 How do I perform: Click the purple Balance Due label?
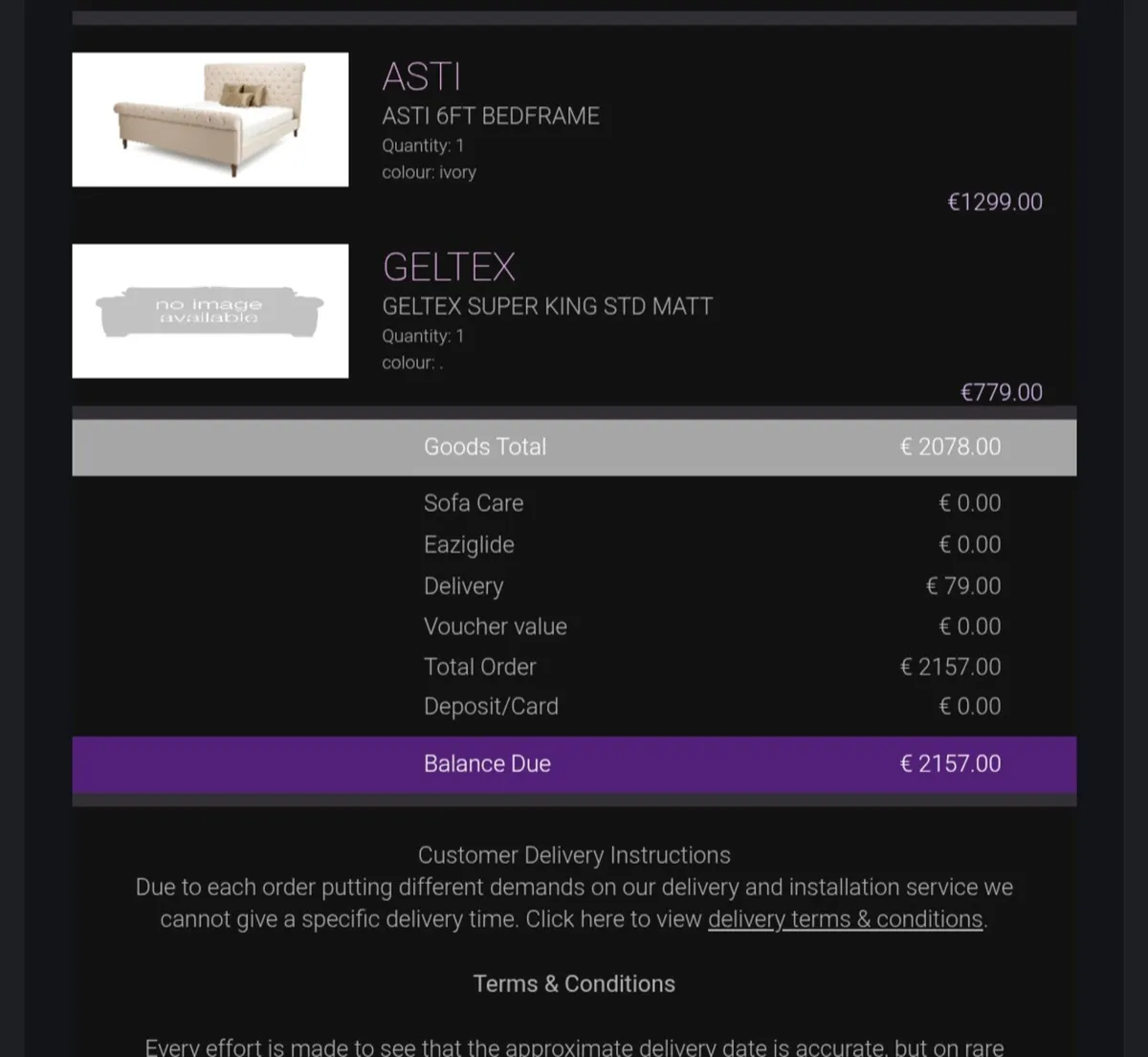tap(487, 763)
